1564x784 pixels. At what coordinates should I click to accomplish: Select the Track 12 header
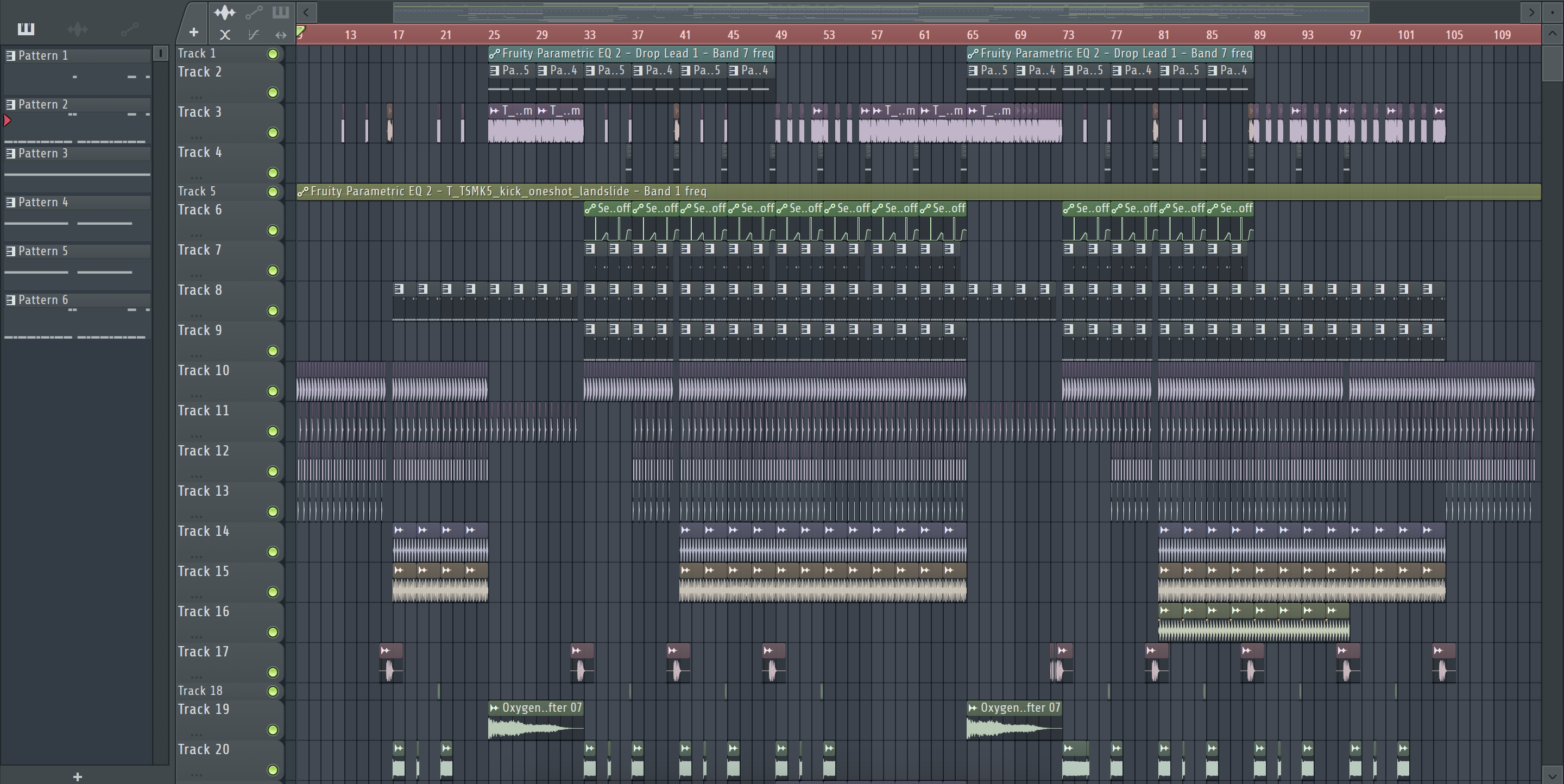point(230,462)
